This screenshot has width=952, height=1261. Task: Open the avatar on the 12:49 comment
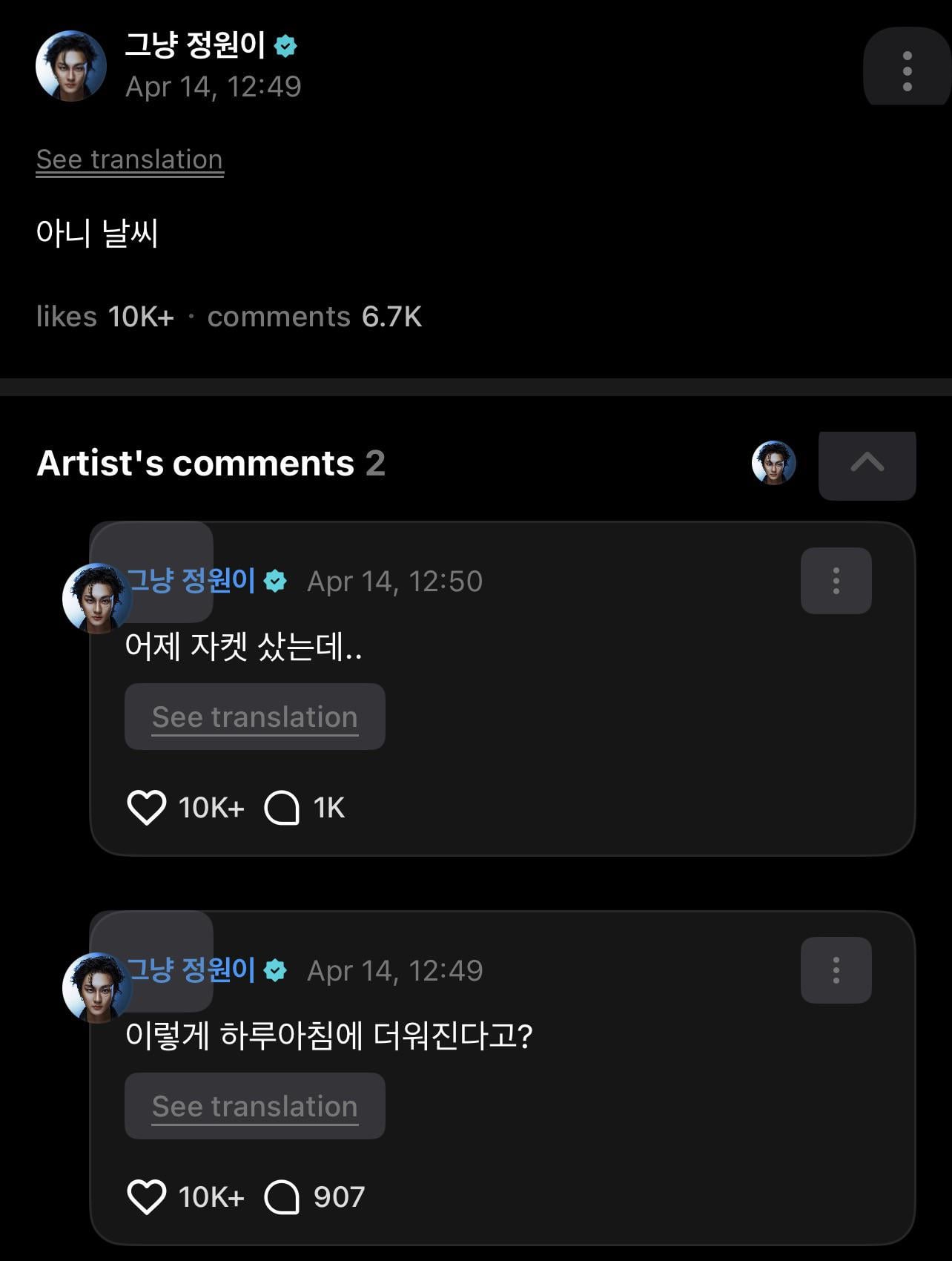96,987
